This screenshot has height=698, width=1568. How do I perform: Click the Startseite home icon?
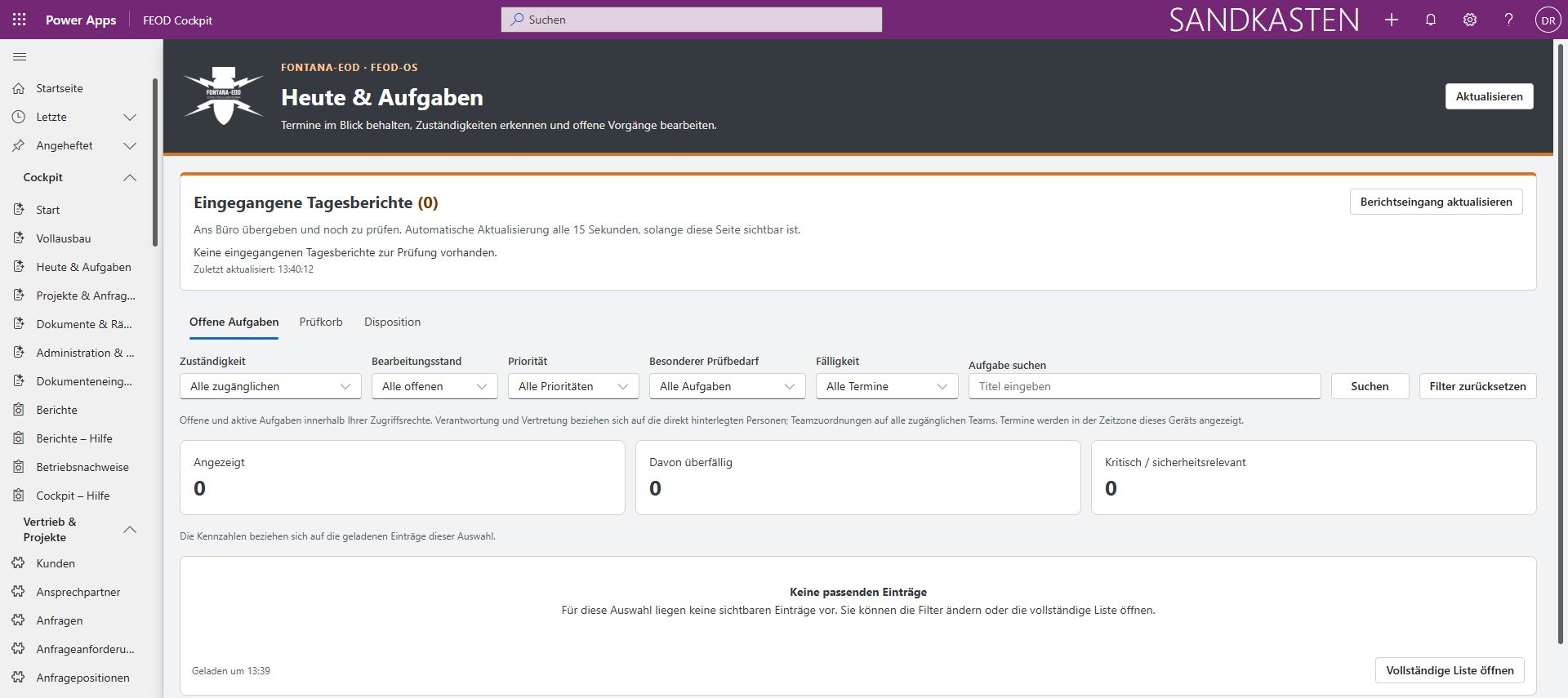(x=19, y=88)
